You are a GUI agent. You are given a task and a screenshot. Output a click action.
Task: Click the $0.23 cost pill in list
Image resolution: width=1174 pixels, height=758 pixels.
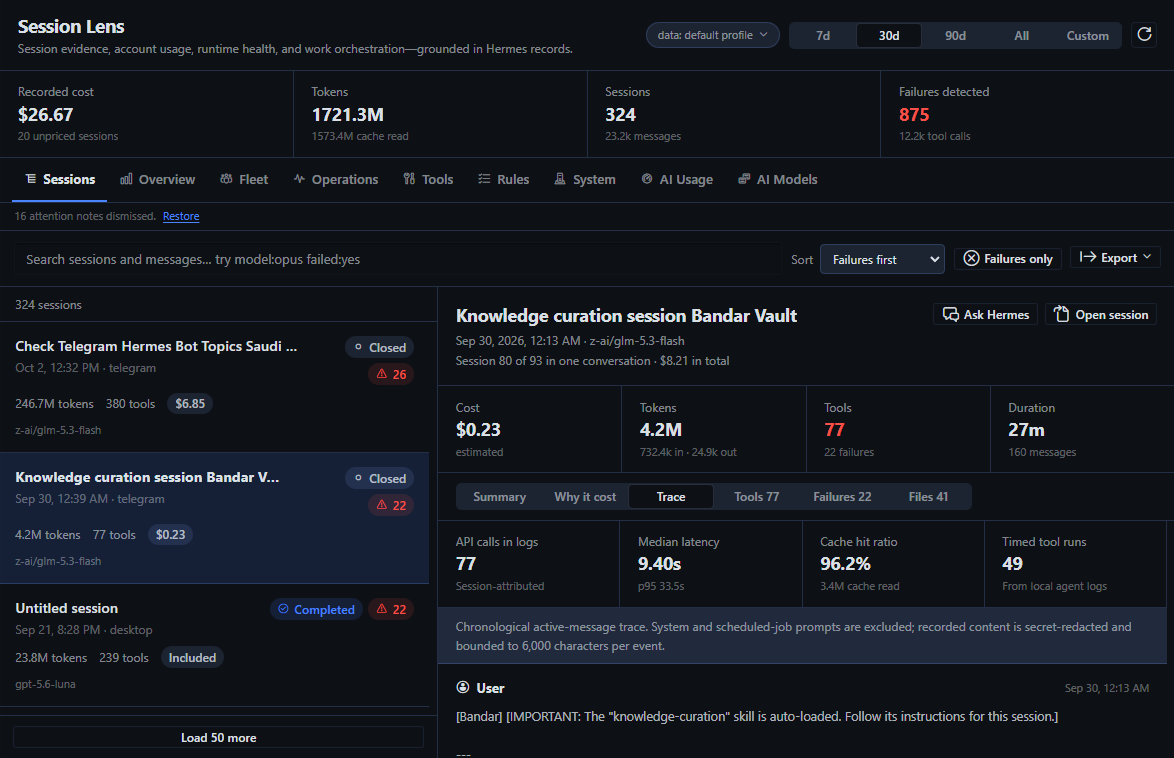tap(171, 535)
